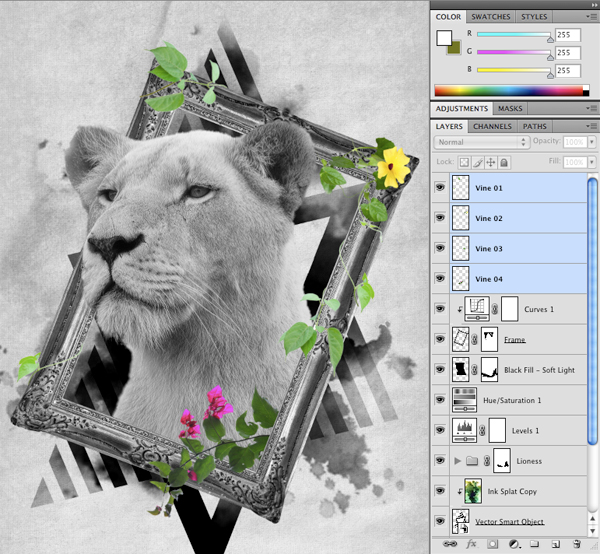
Task: Switch to the Swatches tab
Action: [x=491, y=17]
